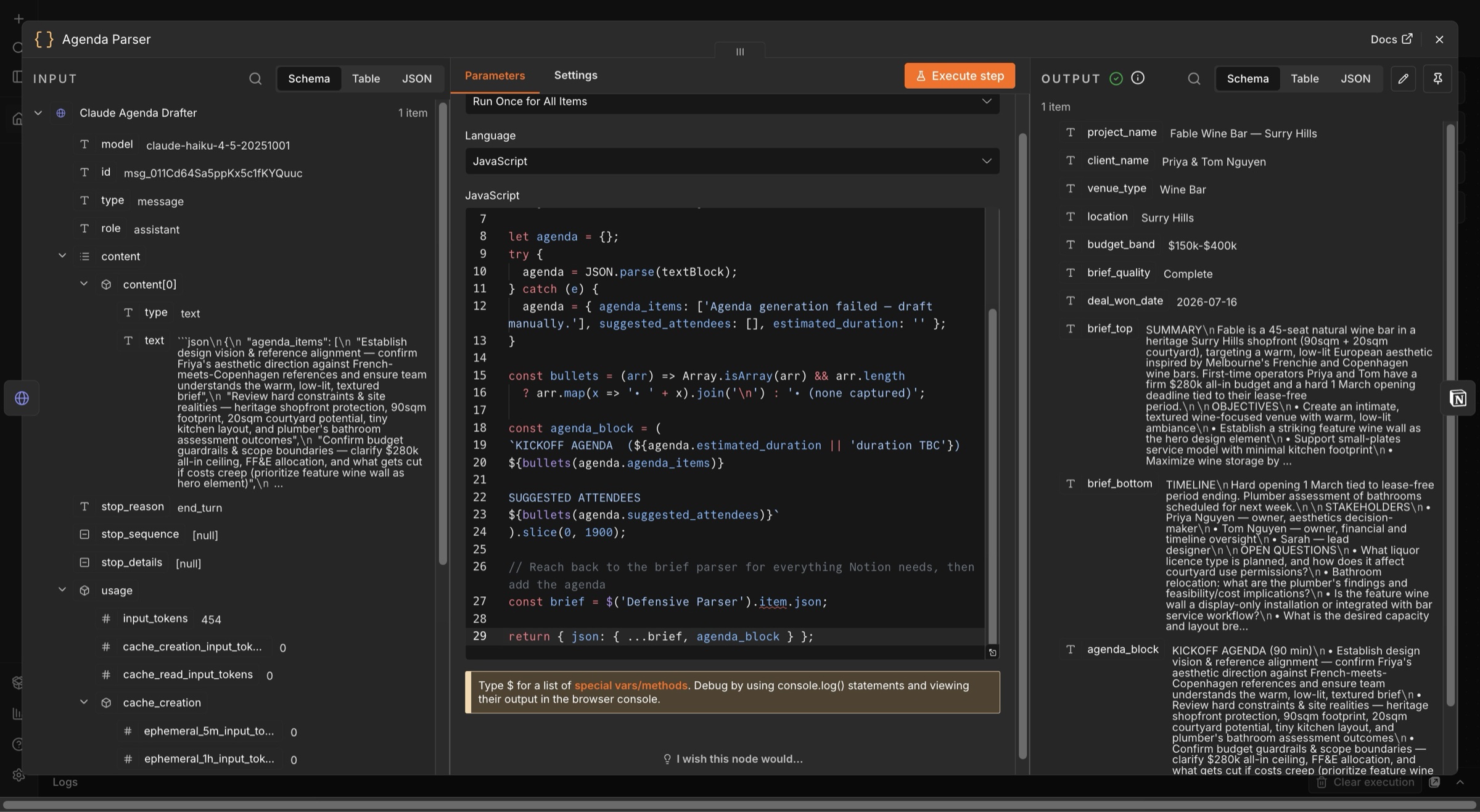Click the drag handle above Parameters panel
The image size is (1480, 812).
(x=740, y=52)
